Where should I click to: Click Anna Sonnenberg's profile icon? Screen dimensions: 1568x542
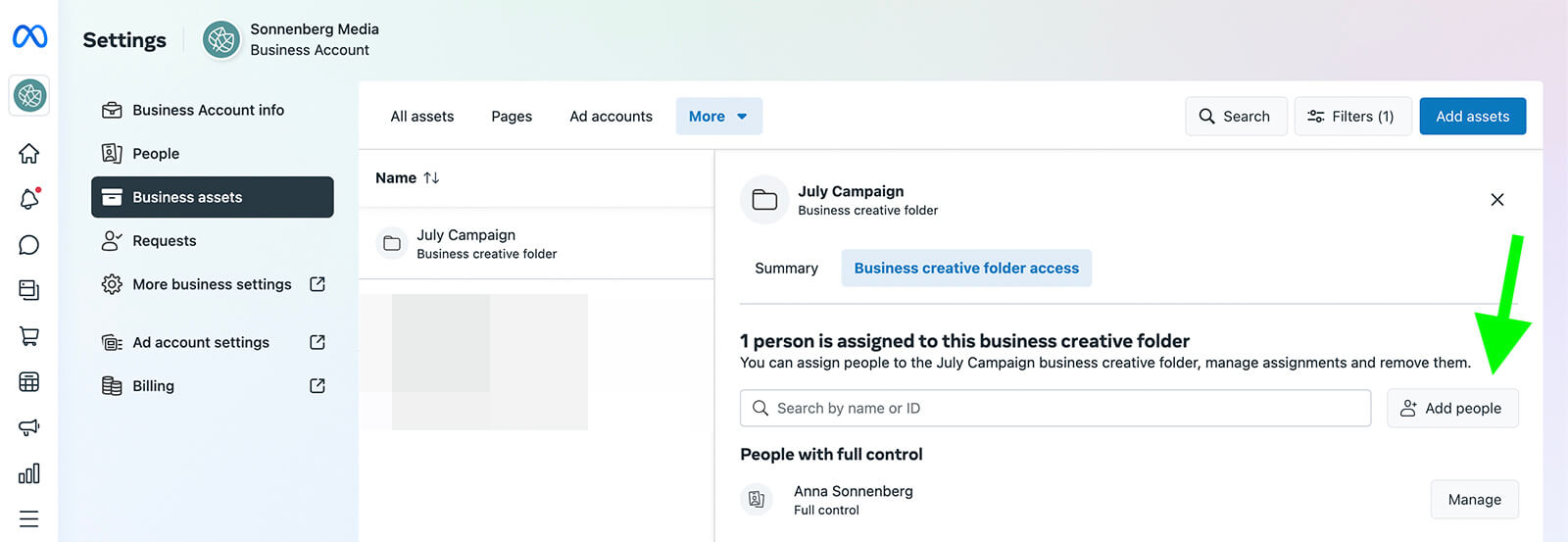click(757, 500)
